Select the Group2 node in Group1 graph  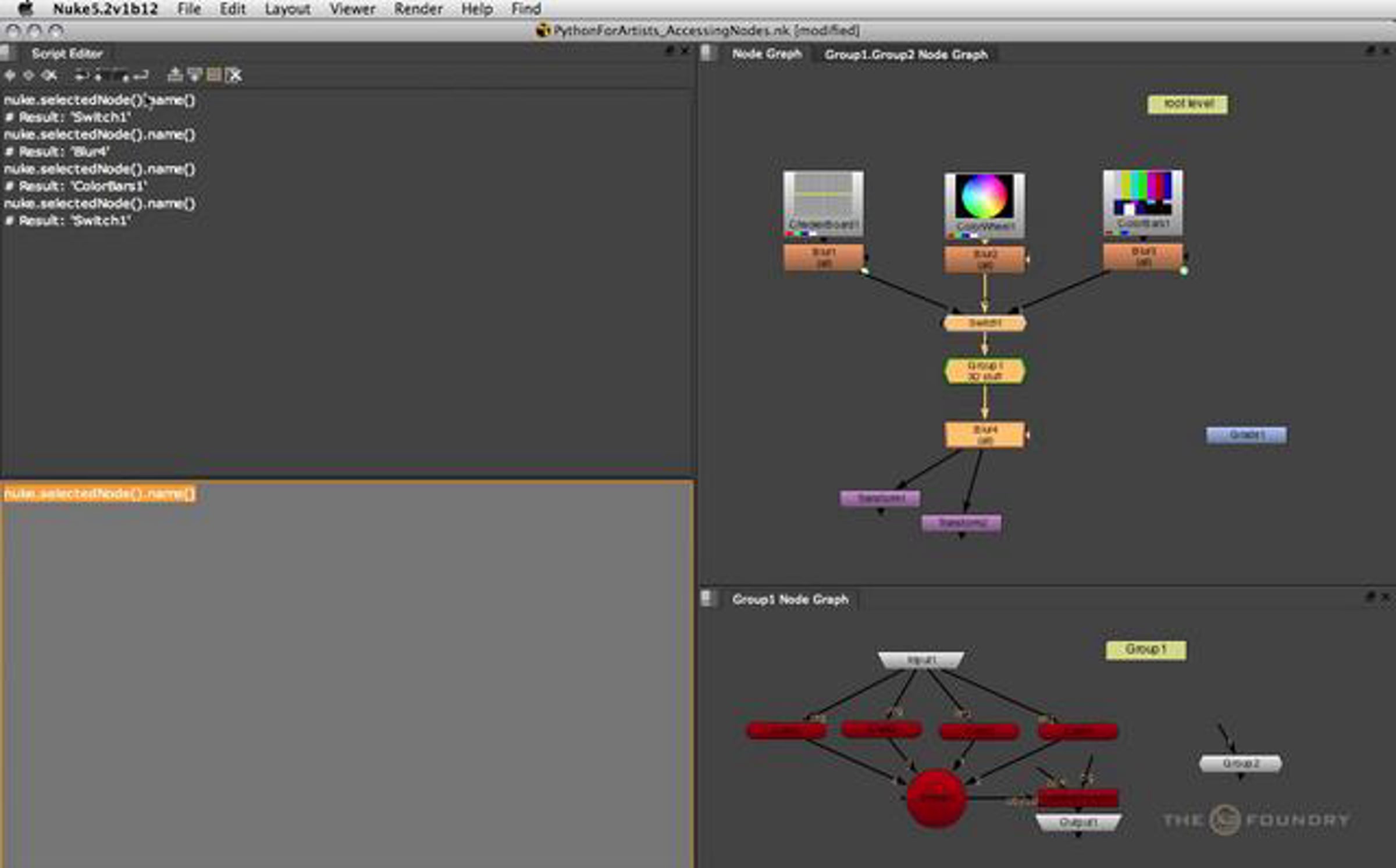tap(1241, 763)
